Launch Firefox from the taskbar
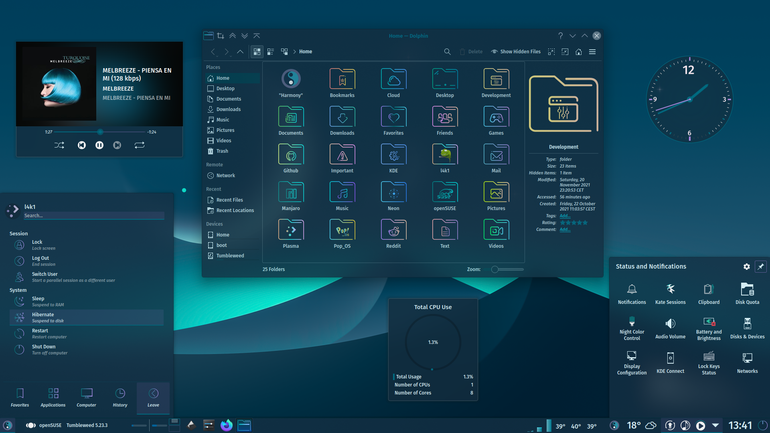Viewport: 770px width, 433px height. tap(226, 425)
